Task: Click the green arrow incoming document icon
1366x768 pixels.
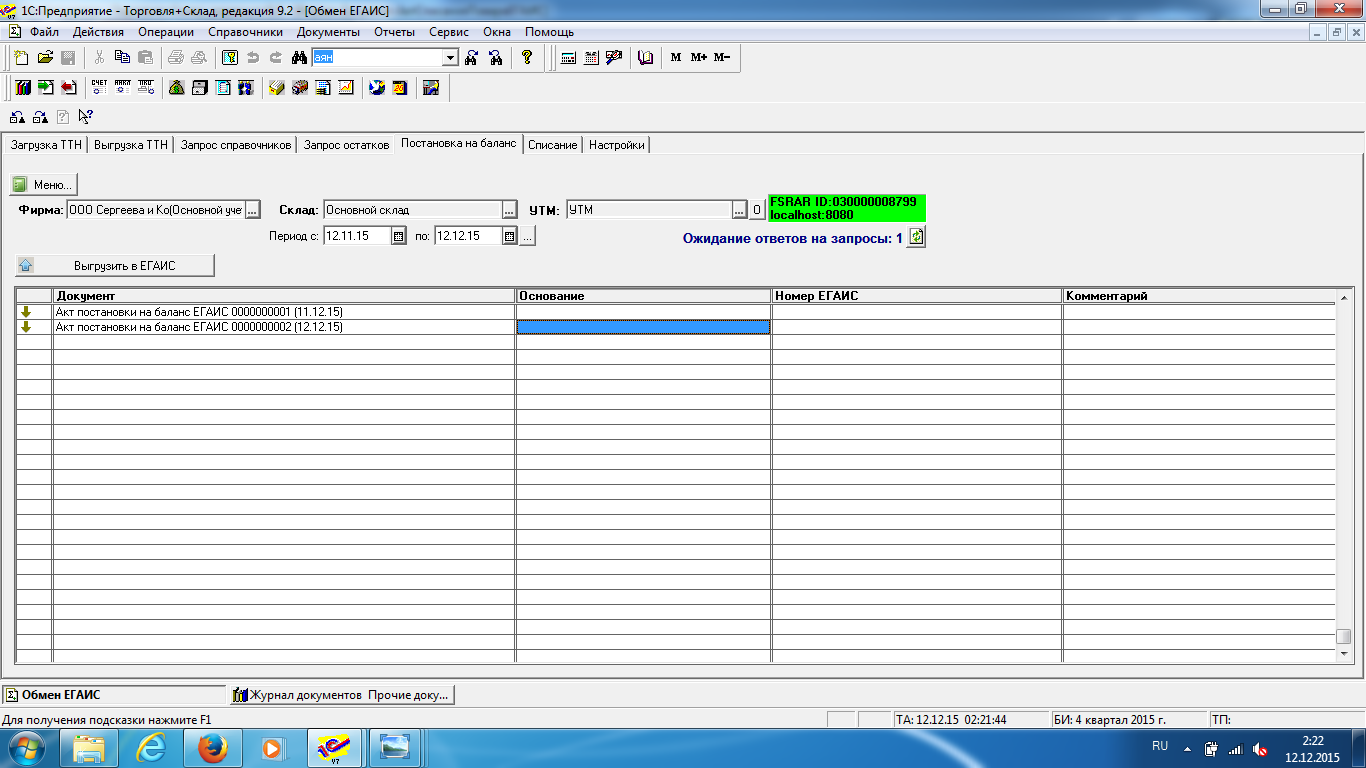Action: (45, 88)
